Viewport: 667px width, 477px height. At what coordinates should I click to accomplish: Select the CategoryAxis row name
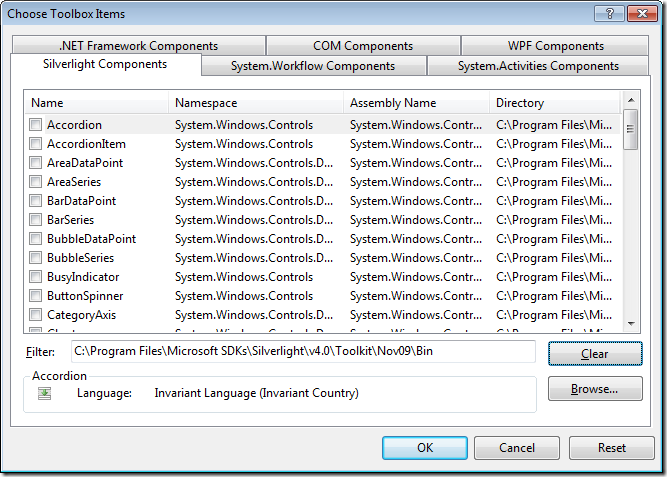pyautogui.click(x=81, y=314)
